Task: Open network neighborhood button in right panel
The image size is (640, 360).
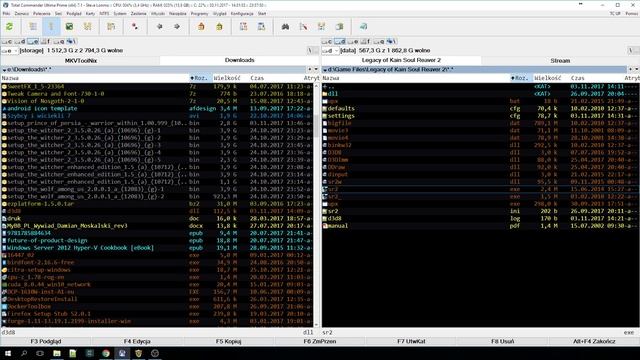Action: (391, 41)
